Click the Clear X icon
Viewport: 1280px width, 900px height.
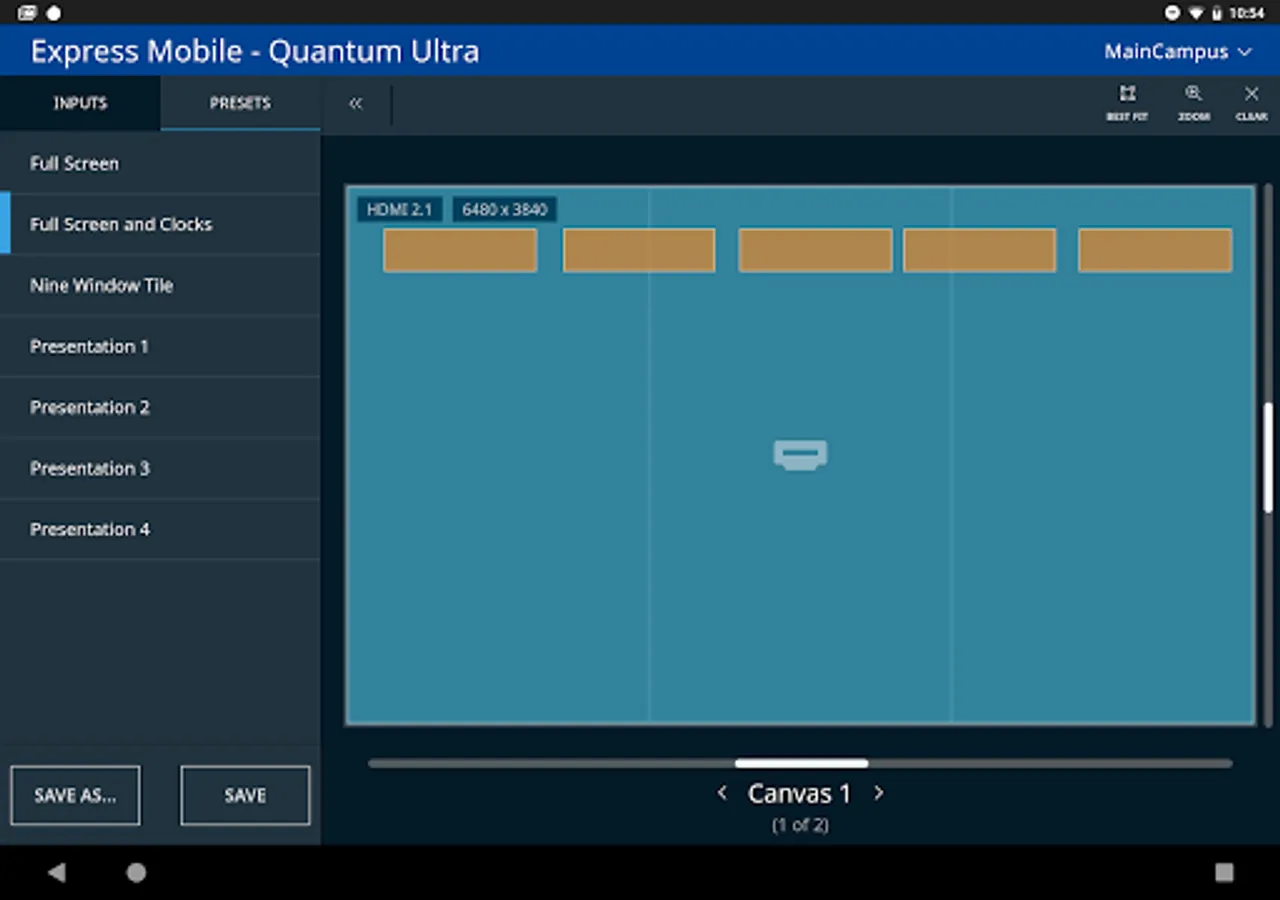click(1251, 94)
